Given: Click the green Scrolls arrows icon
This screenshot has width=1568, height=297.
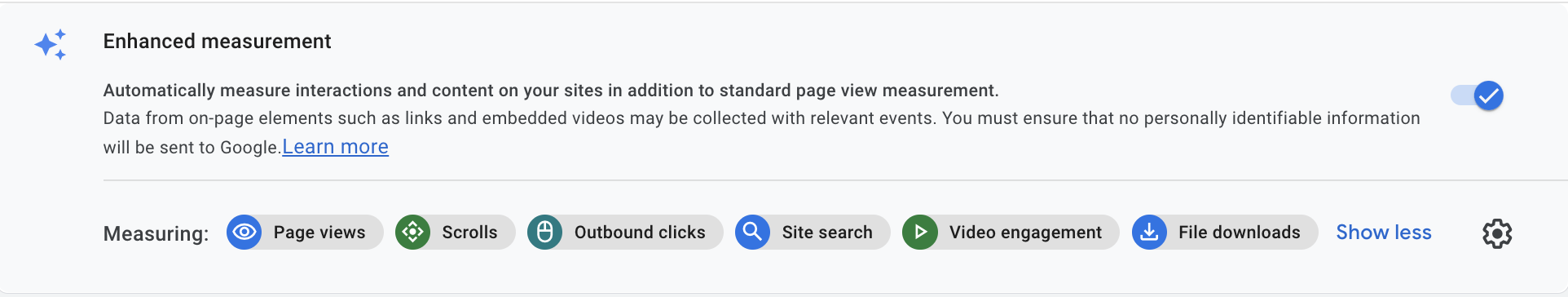Looking at the screenshot, I should point(413,233).
